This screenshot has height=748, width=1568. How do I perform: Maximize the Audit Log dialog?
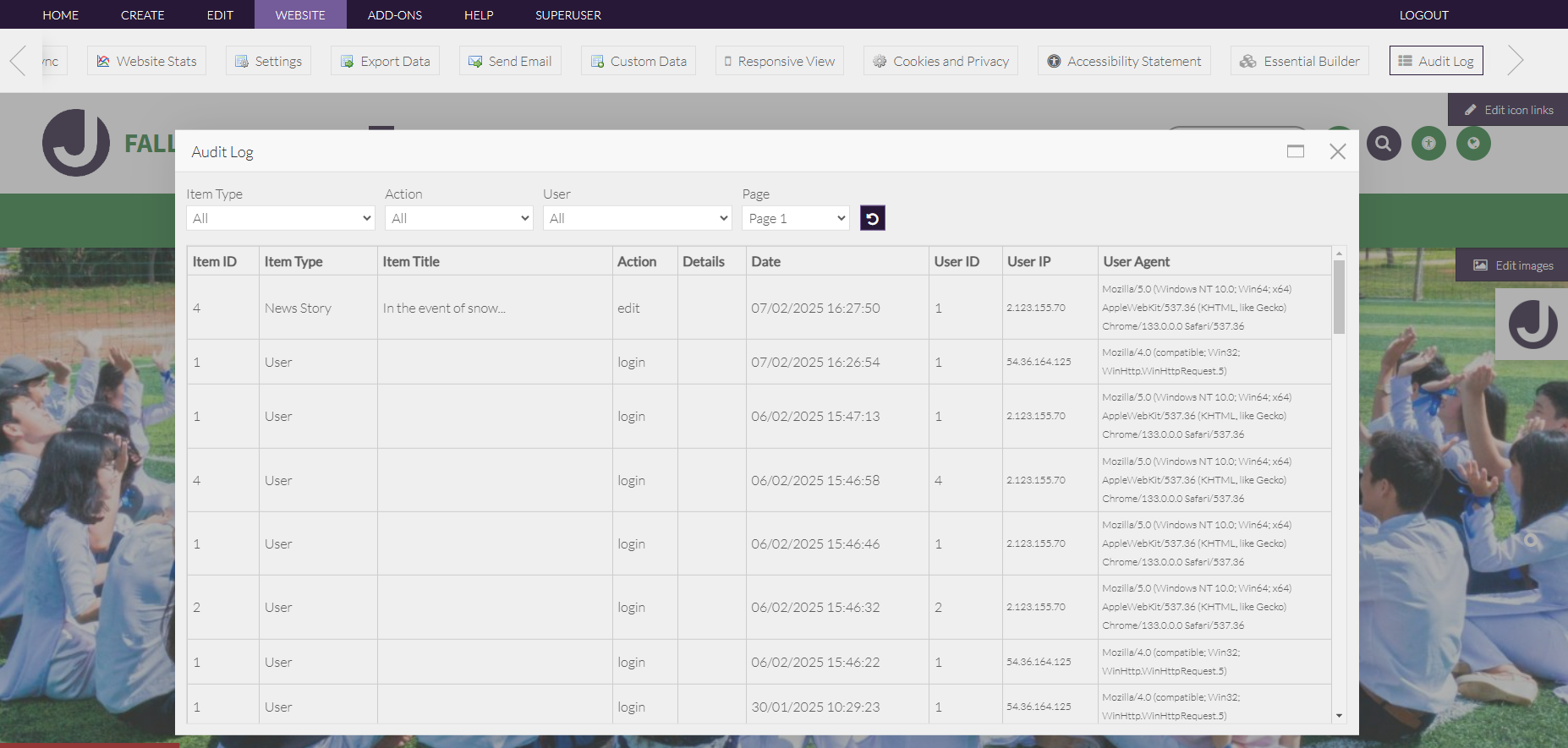tap(1295, 151)
